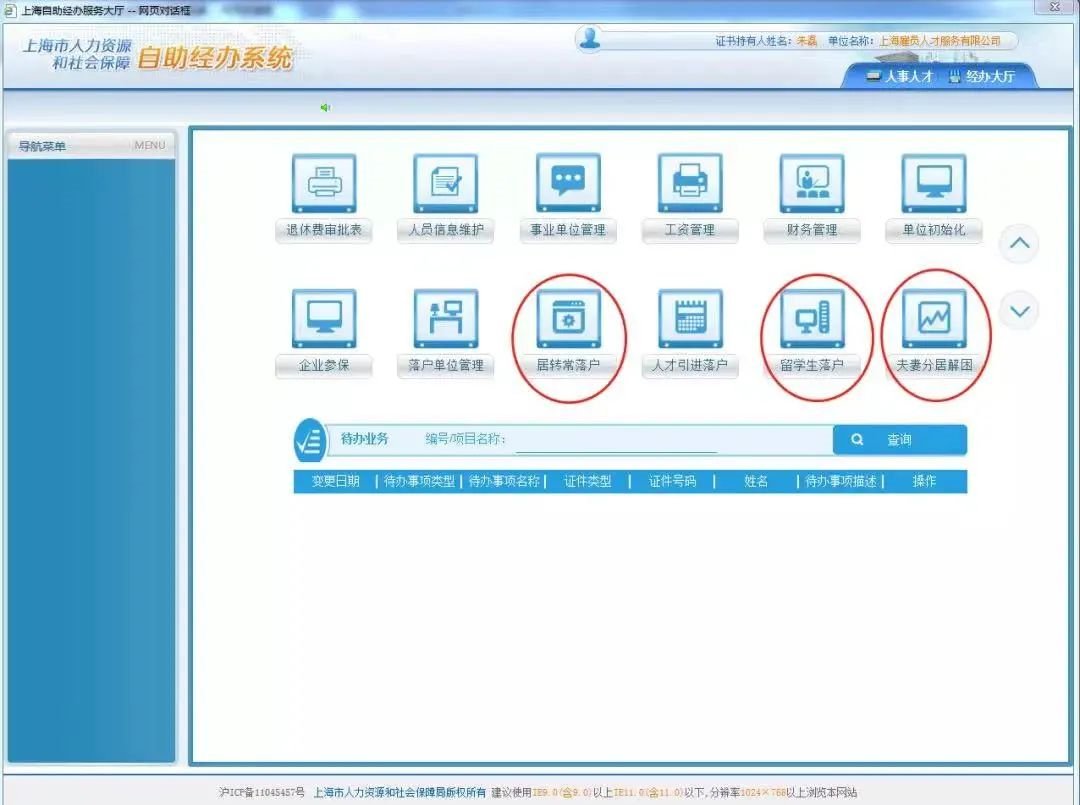Open 人才引进落户 calendar icon

tap(690, 320)
